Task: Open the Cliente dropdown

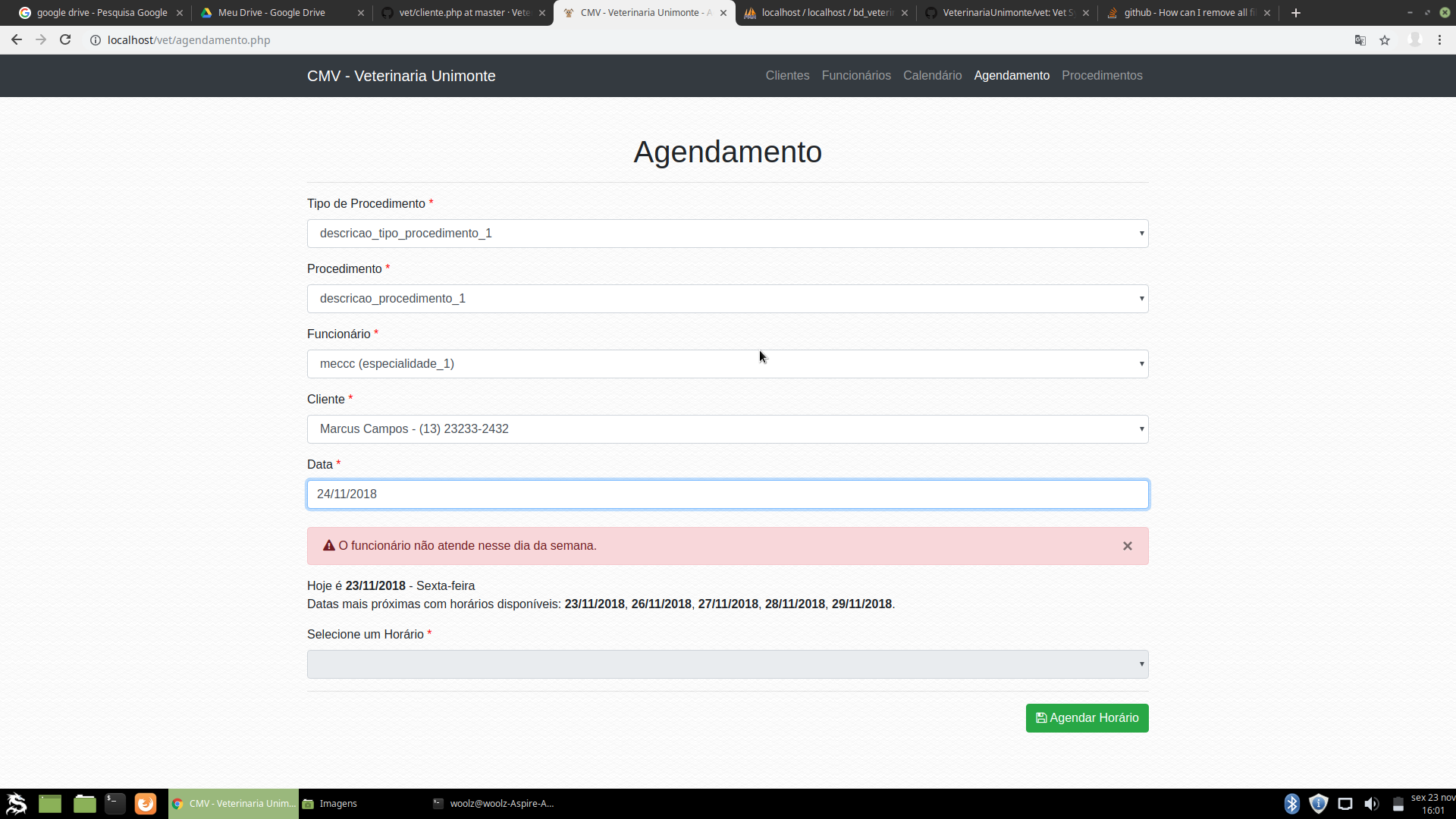Action: (x=728, y=429)
